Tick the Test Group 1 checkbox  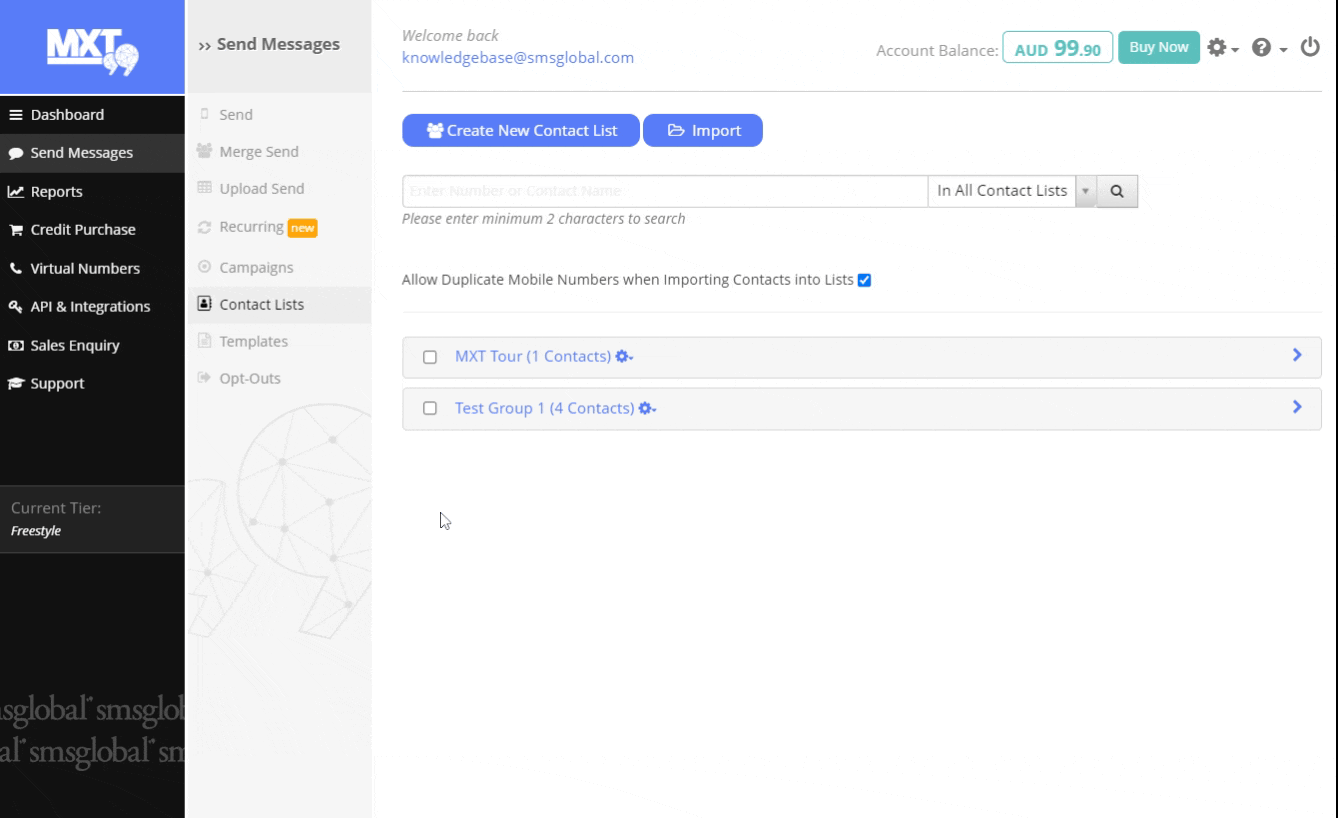pyautogui.click(x=430, y=409)
